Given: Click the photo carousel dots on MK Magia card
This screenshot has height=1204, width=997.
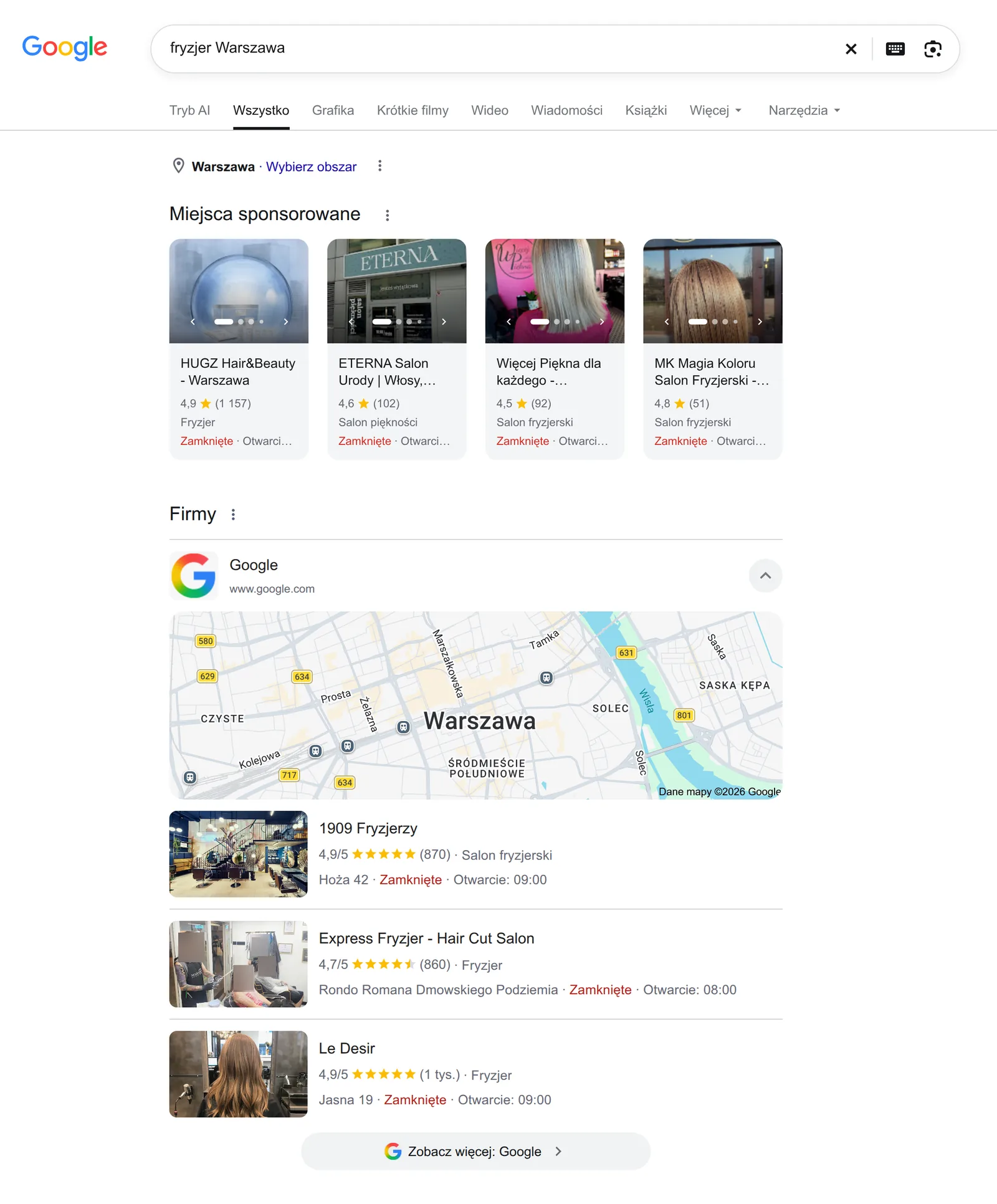Looking at the screenshot, I should [713, 322].
